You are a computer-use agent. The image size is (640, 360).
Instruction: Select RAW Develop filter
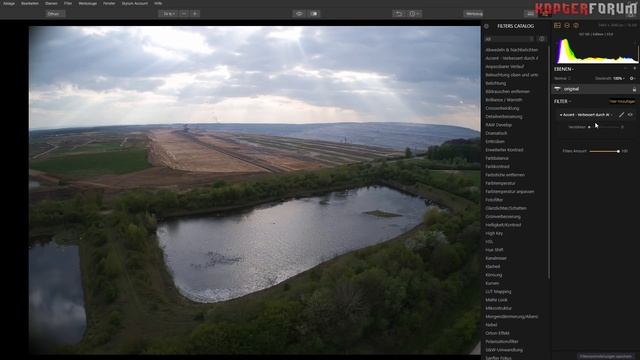(498, 125)
